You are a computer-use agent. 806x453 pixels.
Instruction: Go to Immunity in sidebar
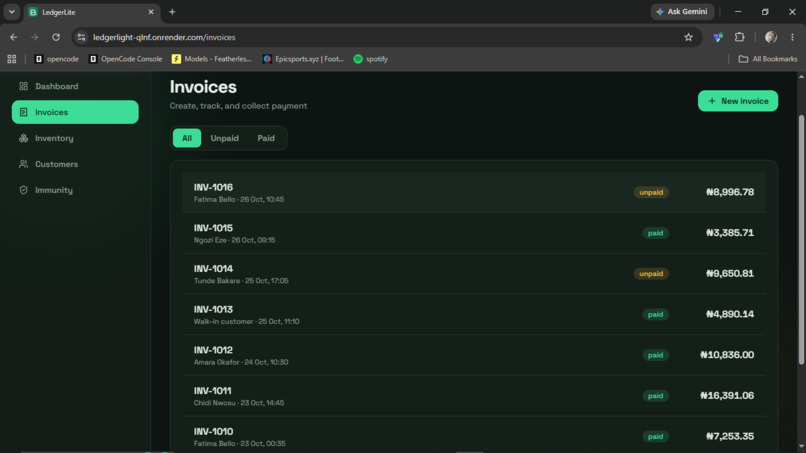[x=75, y=190]
